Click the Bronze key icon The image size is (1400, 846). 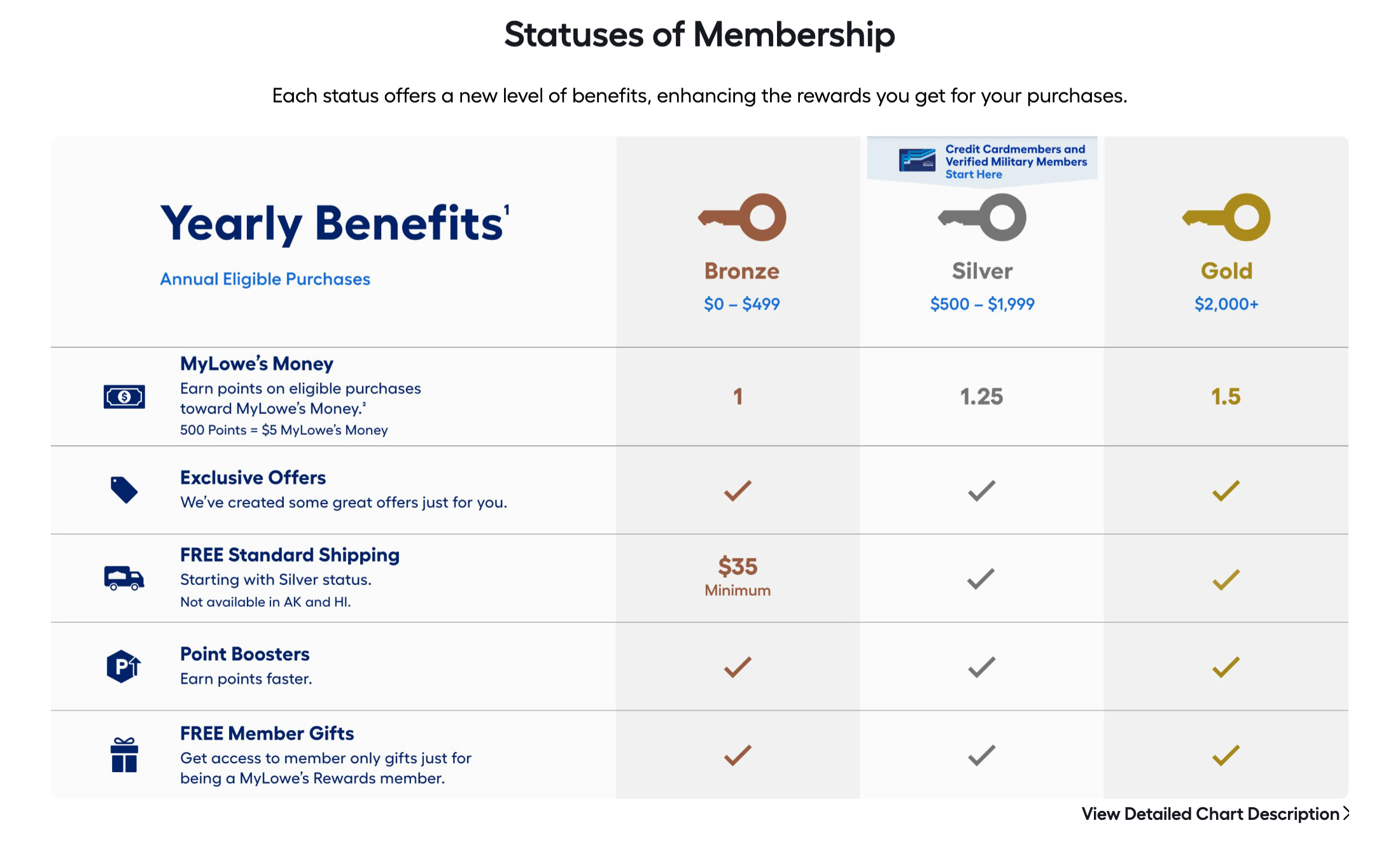pos(742,217)
